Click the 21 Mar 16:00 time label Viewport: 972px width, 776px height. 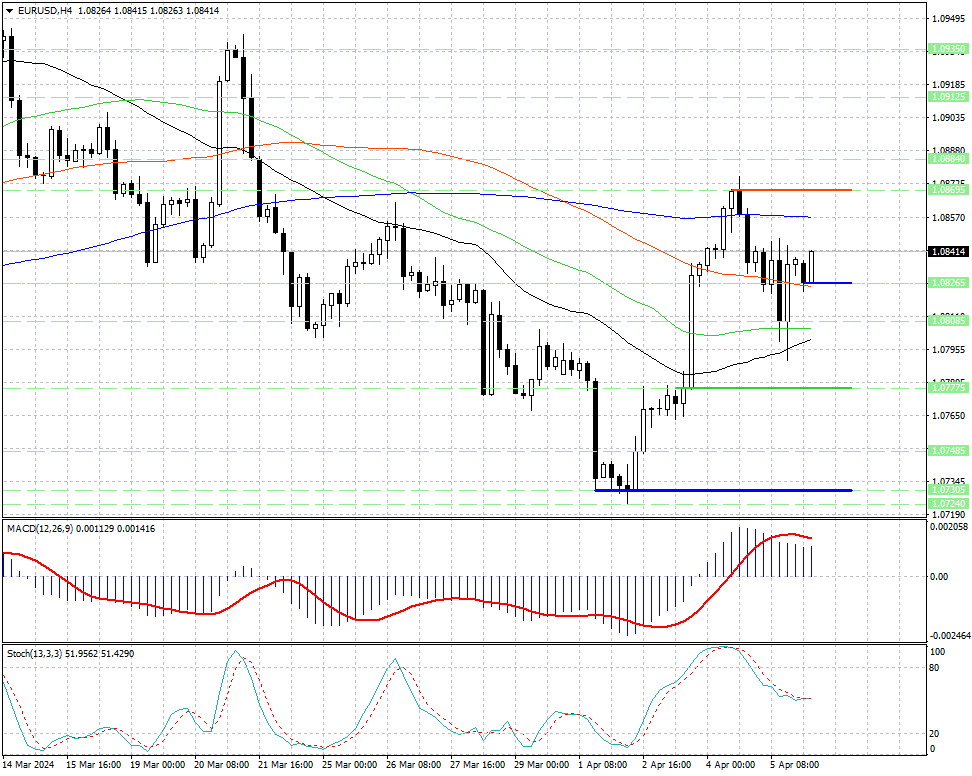tap(286, 765)
